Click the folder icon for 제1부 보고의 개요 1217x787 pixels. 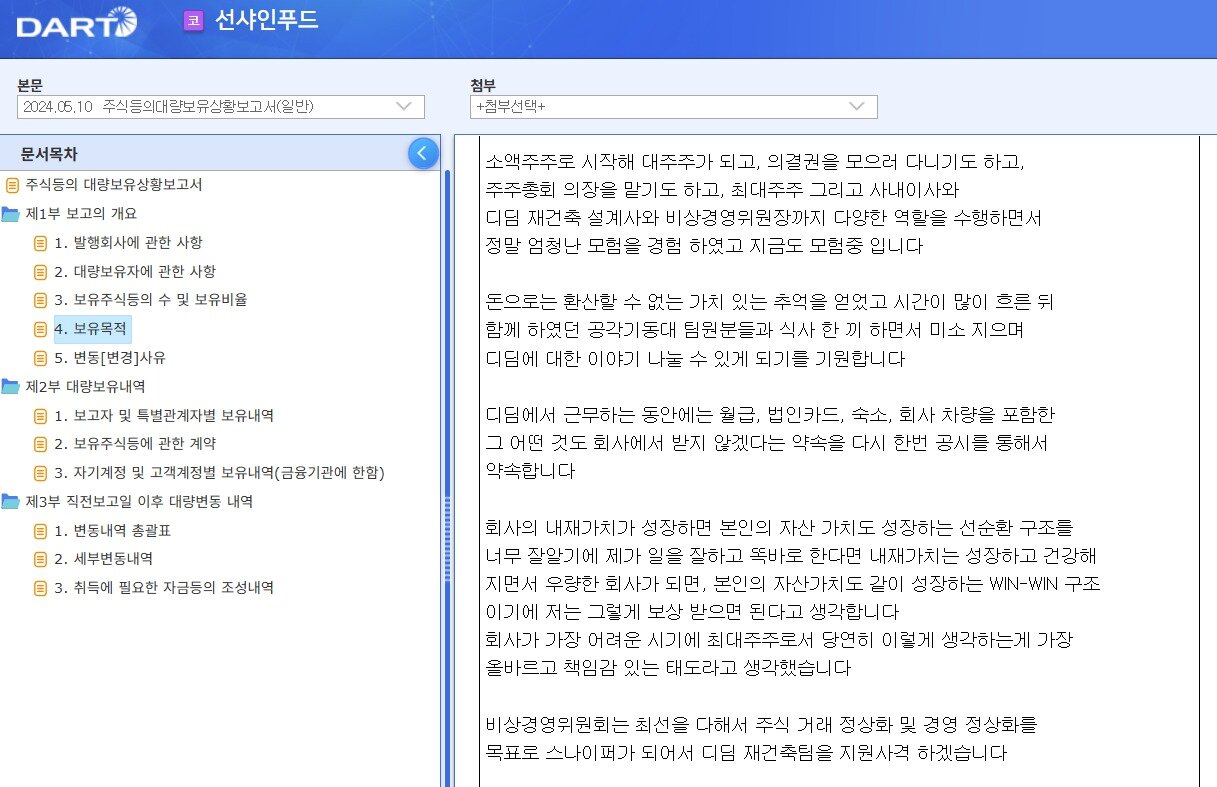13,213
